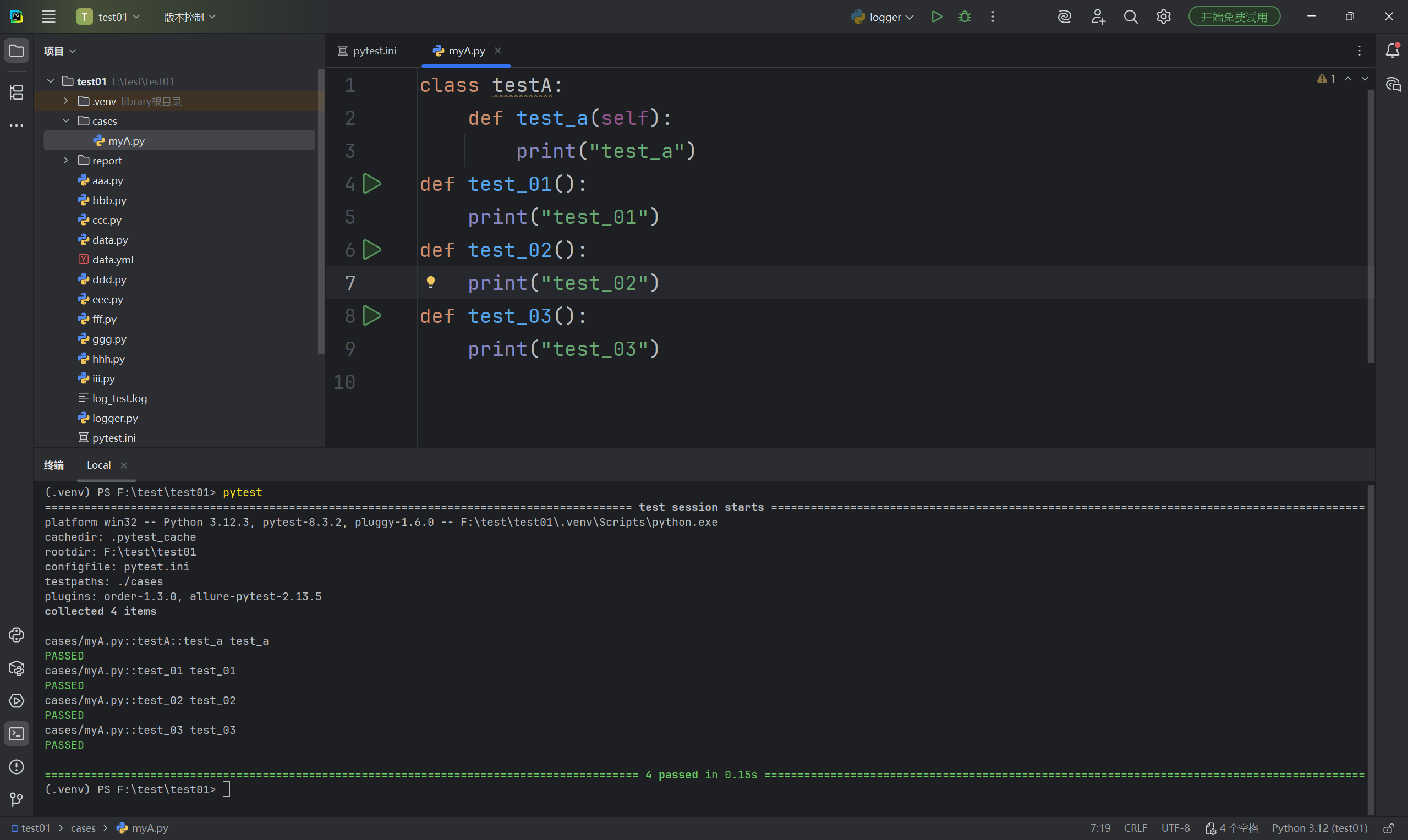
Task: Open the Python Console tool window
Action: 17,635
